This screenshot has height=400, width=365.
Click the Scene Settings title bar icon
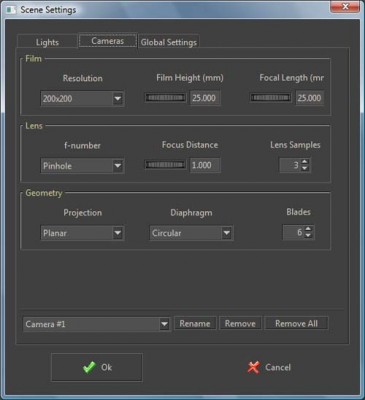(11, 10)
